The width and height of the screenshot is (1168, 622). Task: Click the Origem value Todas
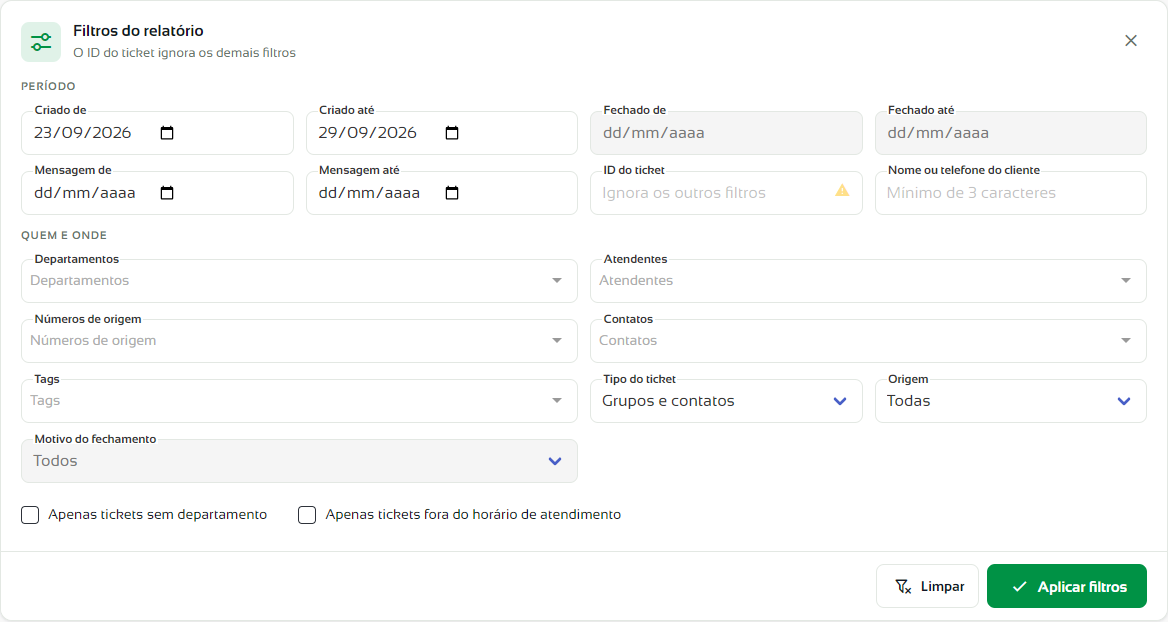[x=908, y=401]
